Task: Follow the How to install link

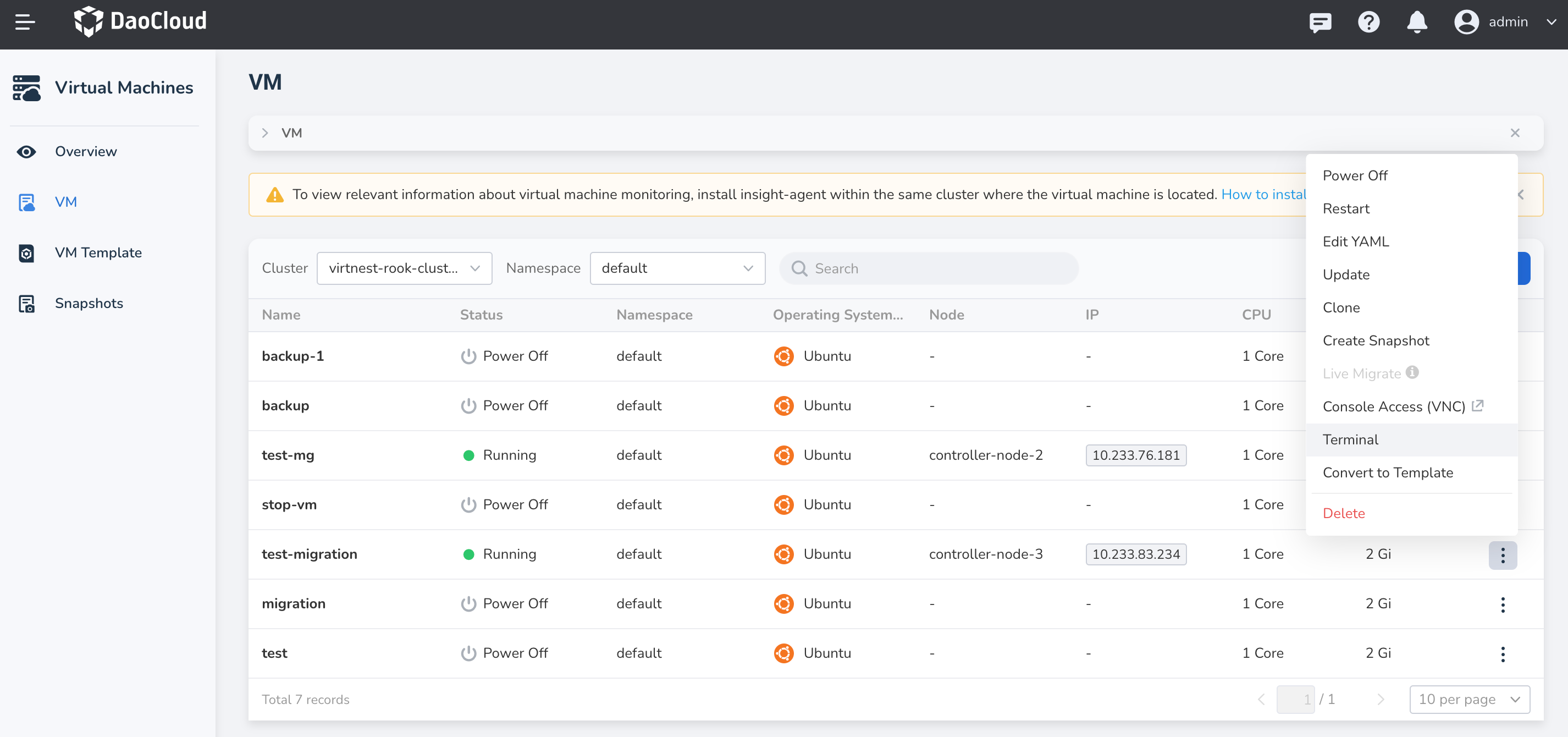Action: pos(1263,195)
